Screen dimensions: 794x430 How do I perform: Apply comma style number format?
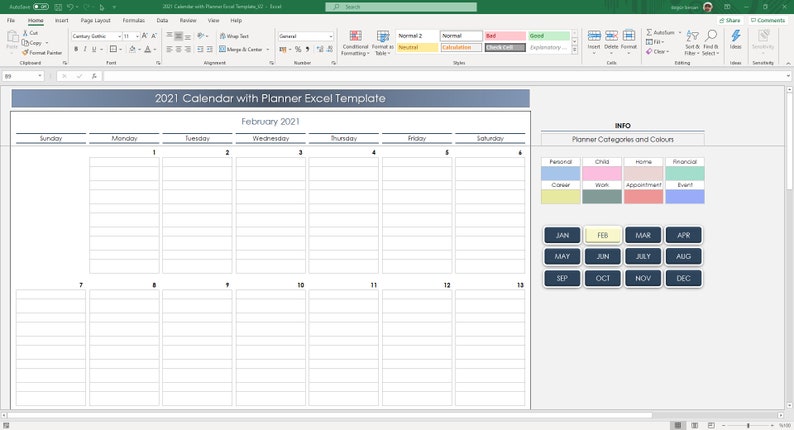pos(307,49)
